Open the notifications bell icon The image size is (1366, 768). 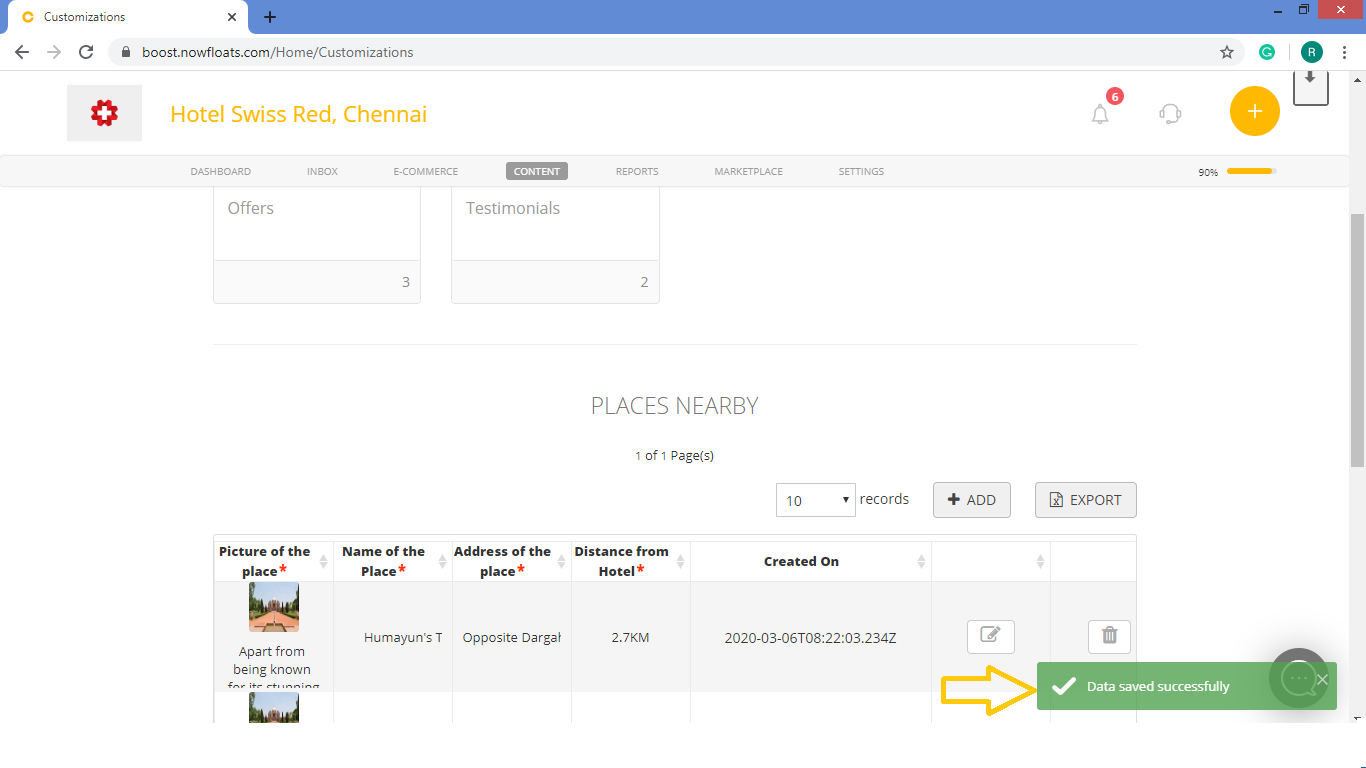[1100, 114]
